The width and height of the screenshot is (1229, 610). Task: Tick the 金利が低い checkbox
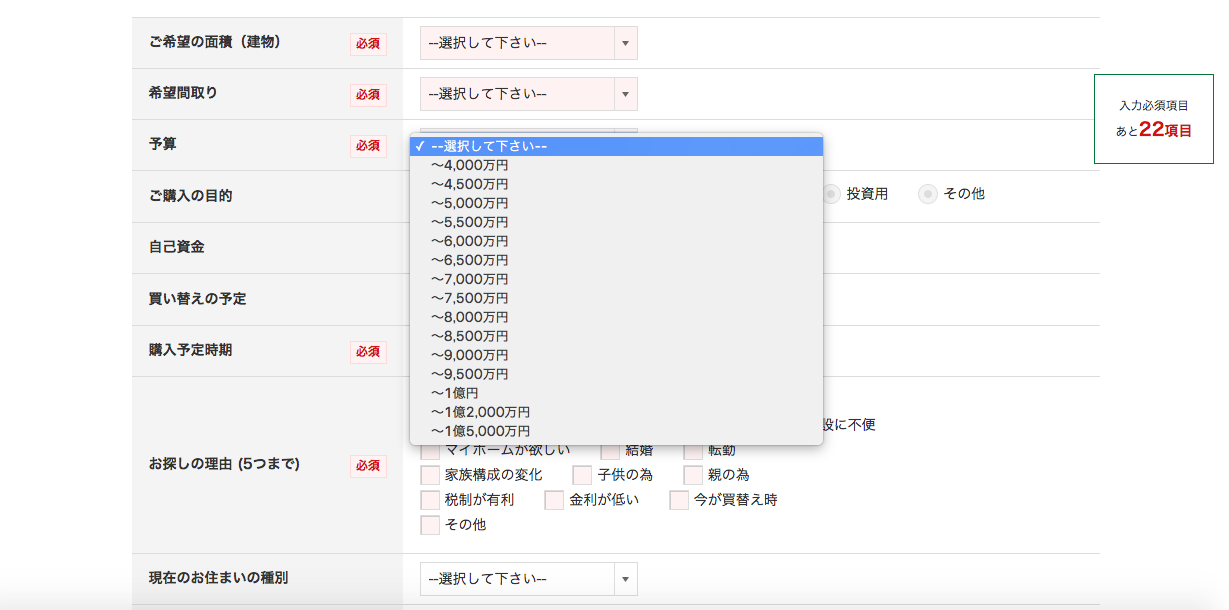tap(555, 500)
